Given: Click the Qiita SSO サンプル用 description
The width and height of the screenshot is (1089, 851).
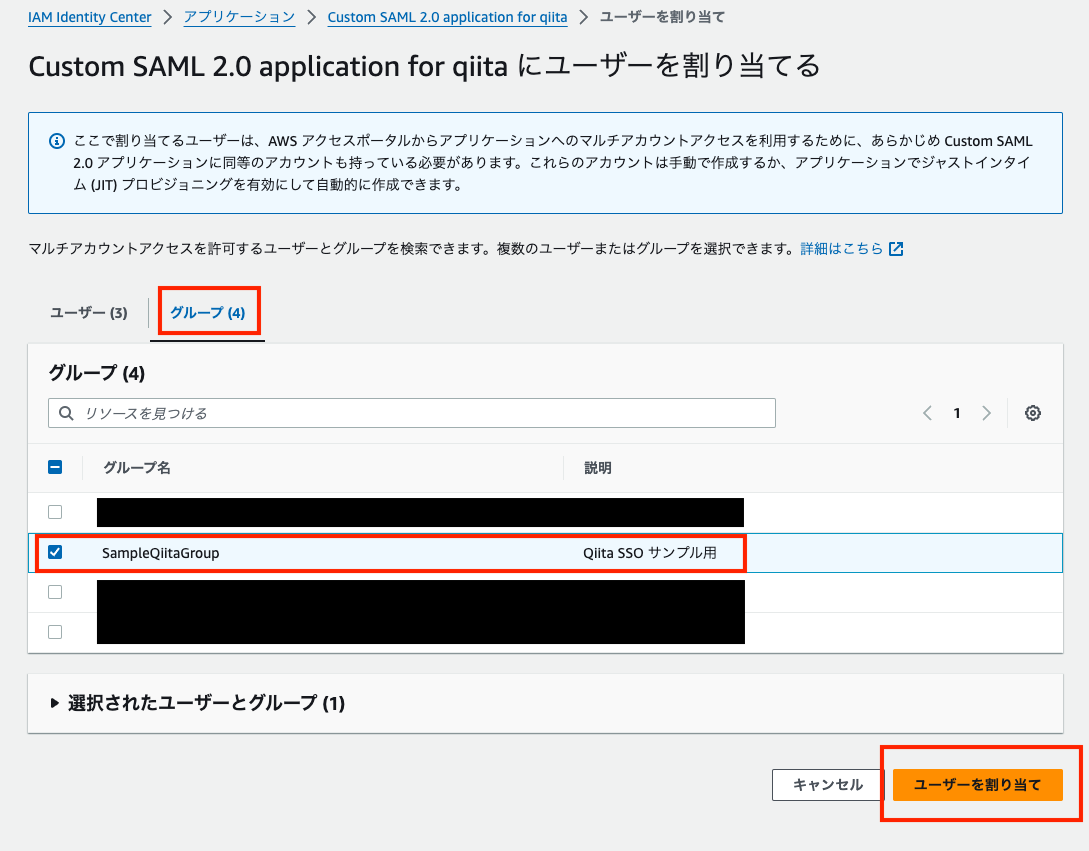Looking at the screenshot, I should (x=650, y=553).
